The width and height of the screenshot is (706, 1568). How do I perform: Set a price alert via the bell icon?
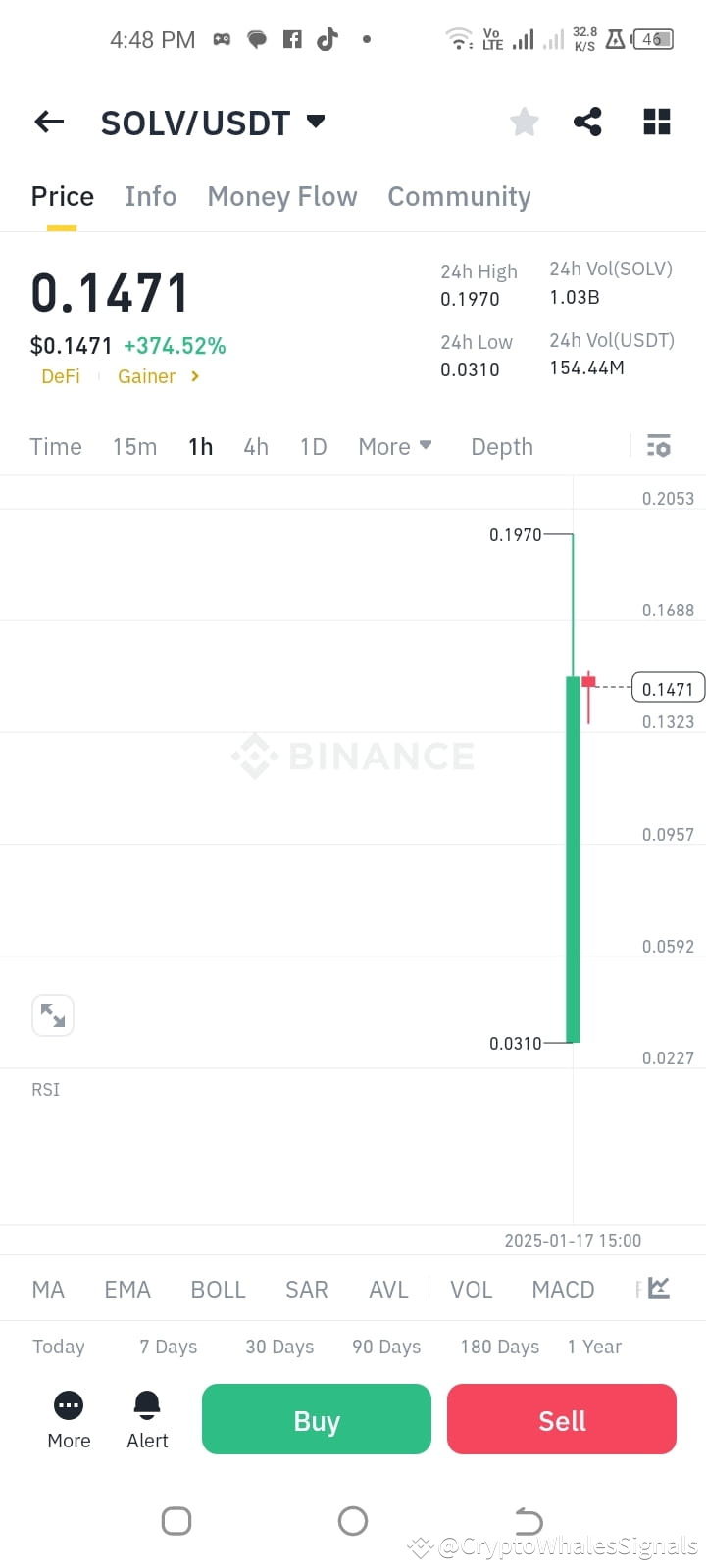(x=147, y=1418)
